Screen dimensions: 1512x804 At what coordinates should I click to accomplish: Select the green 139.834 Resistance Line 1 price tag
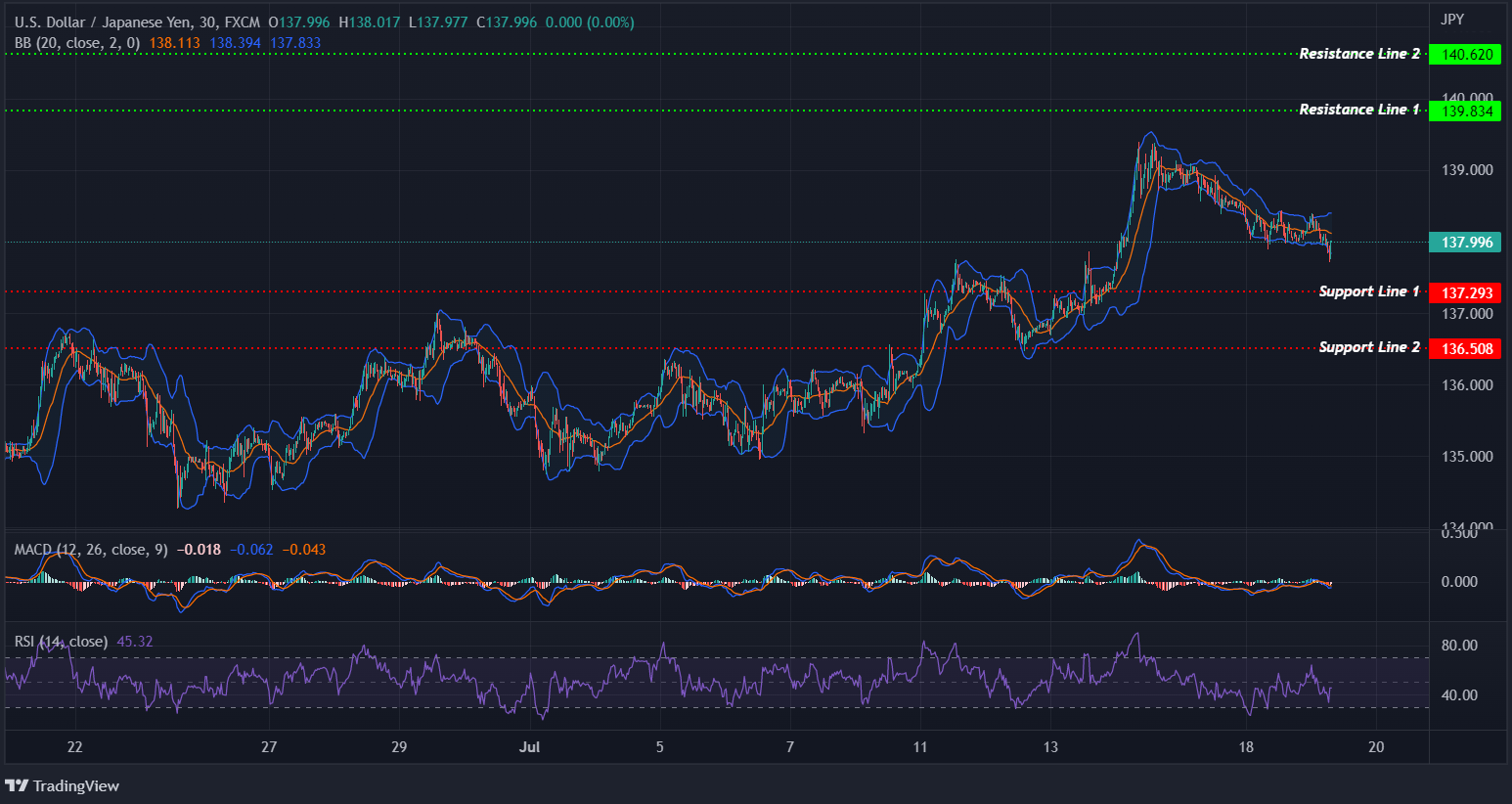[1465, 111]
